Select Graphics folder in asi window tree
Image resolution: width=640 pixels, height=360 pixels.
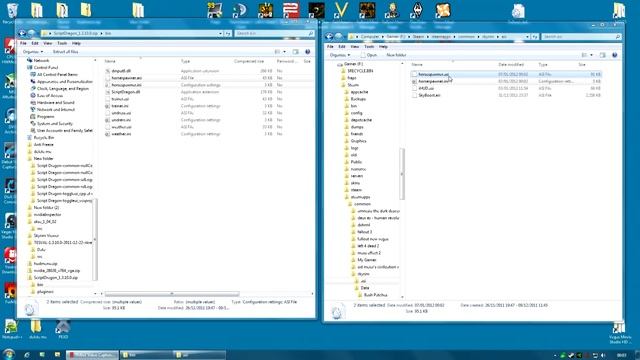(358, 141)
